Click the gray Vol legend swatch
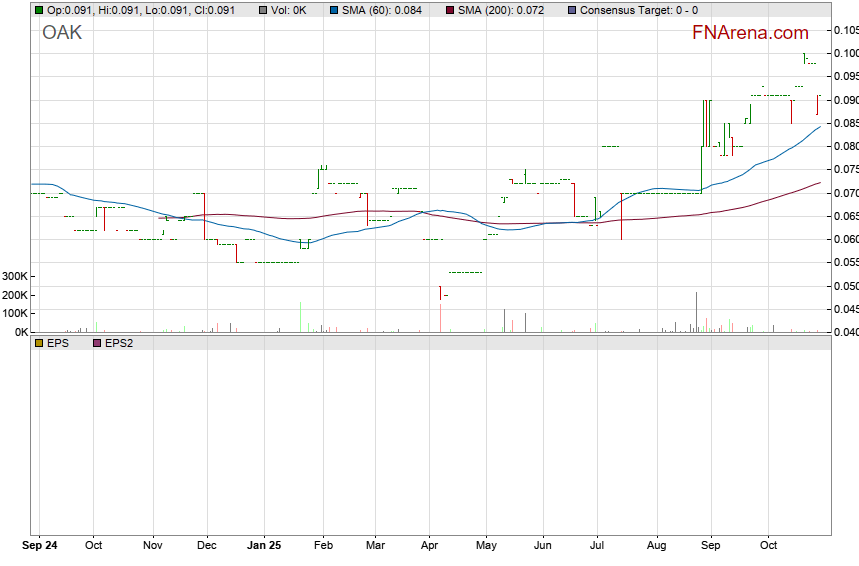Screen dimensions: 859x566 pyautogui.click(x=262, y=10)
